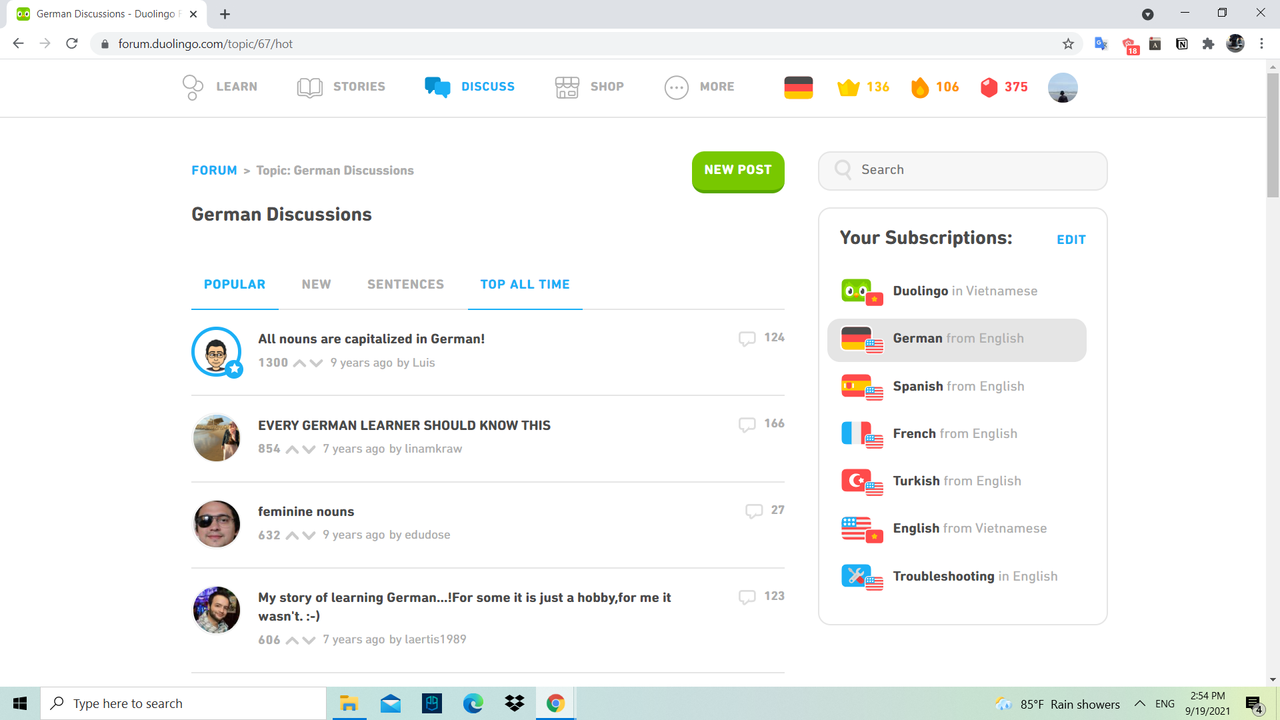Image resolution: width=1280 pixels, height=720 pixels.
Task: Bookmark page with the star icon
Action: point(1068,44)
